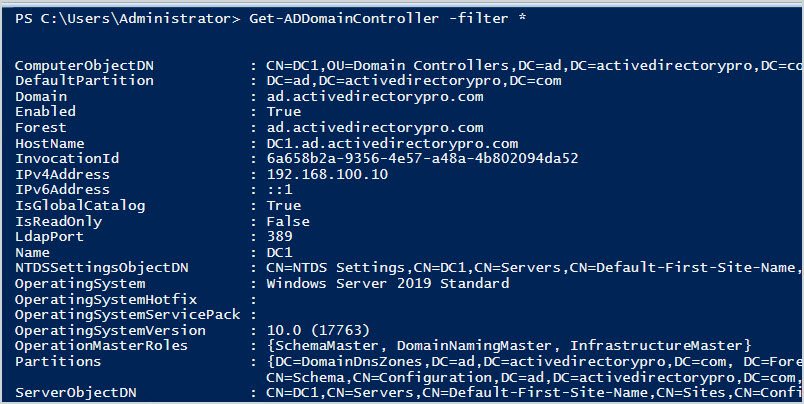Viewport: 804px width, 404px height.
Task: Click the LdapPort value 389
Action: [x=279, y=236]
